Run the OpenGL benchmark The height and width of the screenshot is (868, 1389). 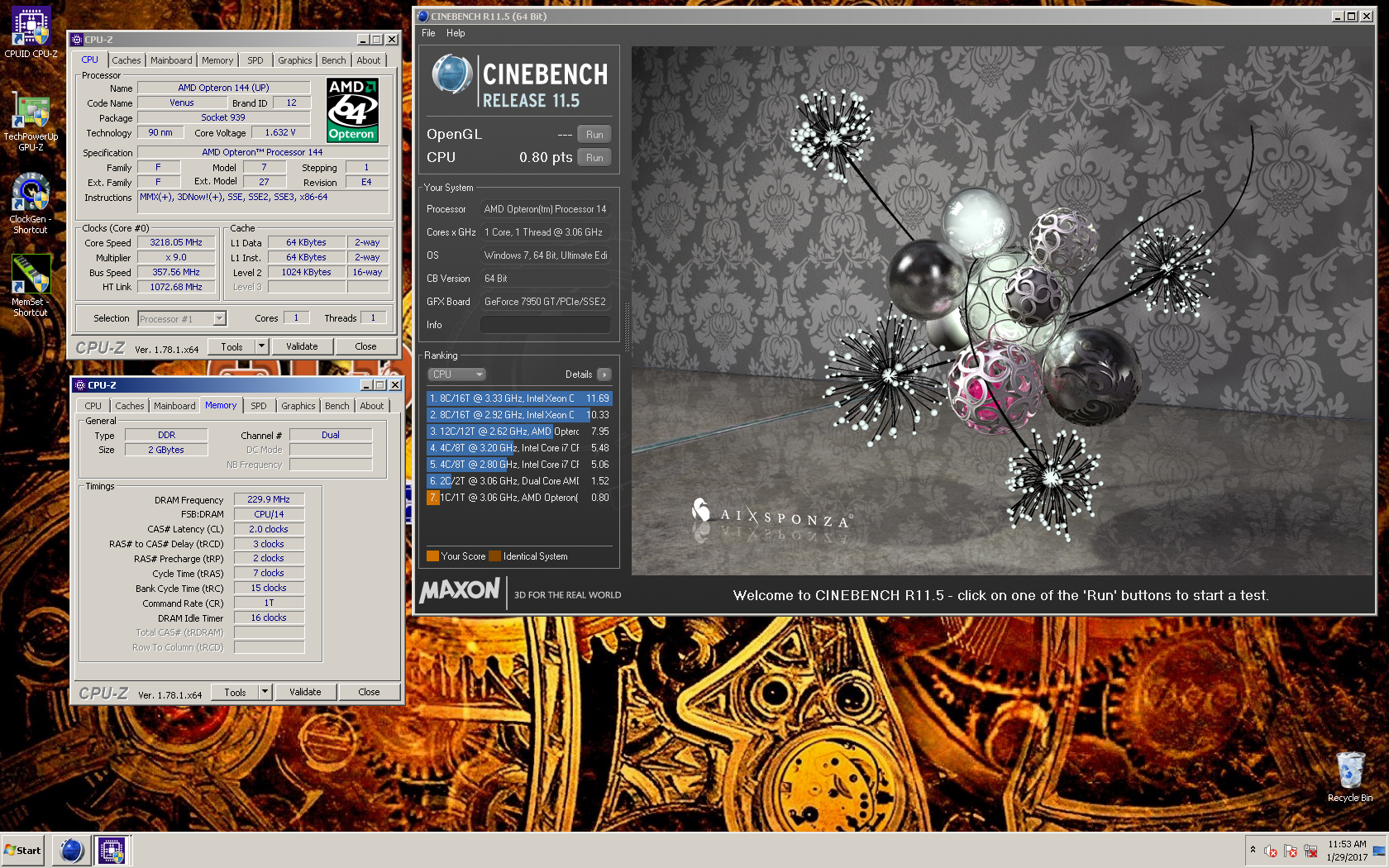click(594, 135)
